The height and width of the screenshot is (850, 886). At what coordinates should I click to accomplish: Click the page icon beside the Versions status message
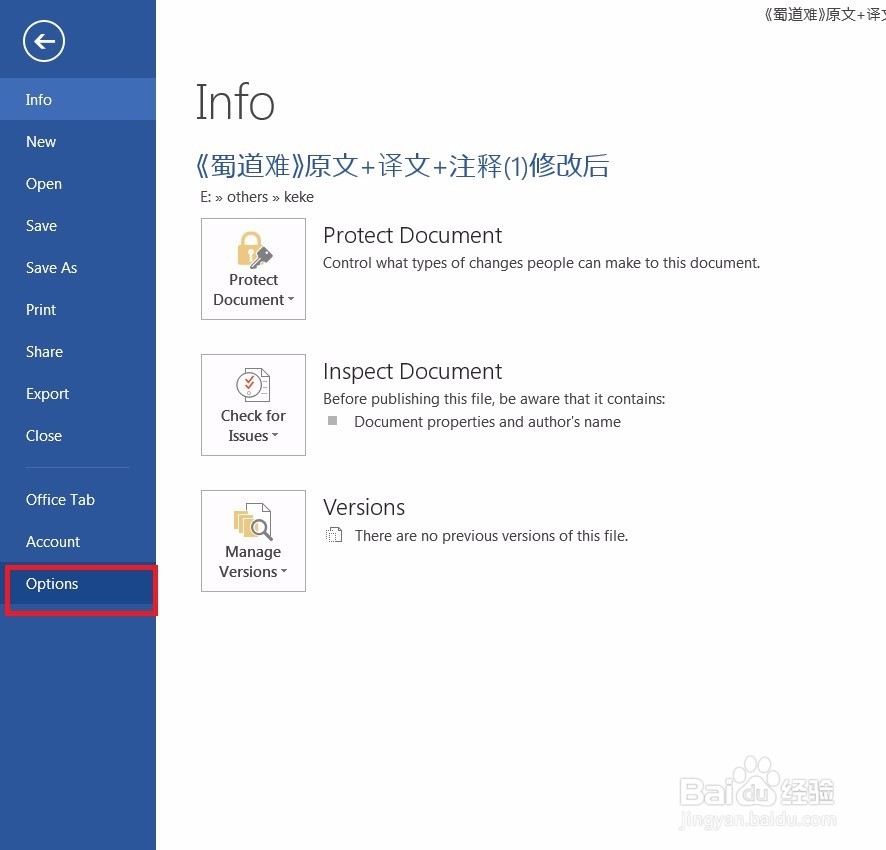click(334, 536)
